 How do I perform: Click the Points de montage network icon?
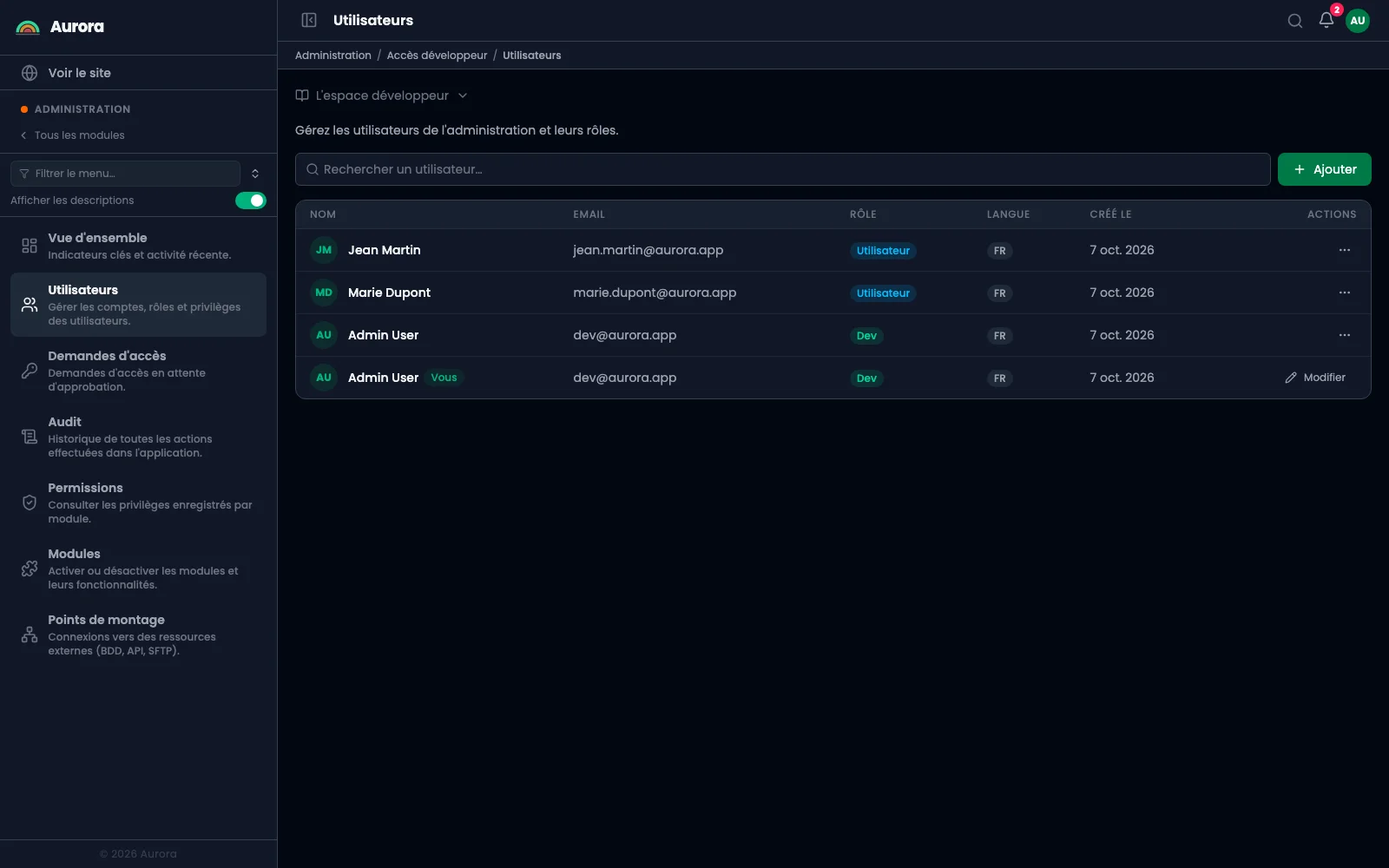point(30,635)
